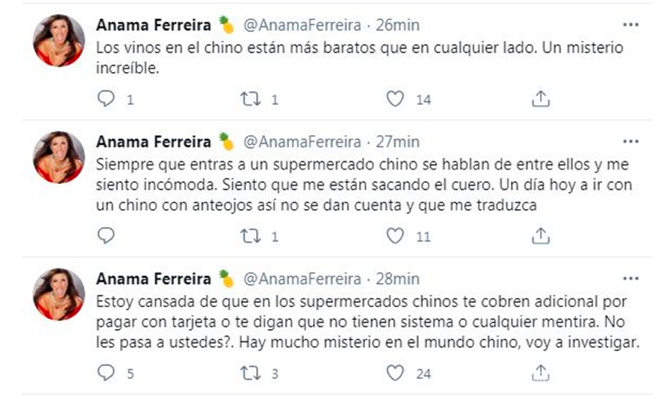This screenshot has height=399, width=659.
Task: Reply to the tweet about feeling incómoda
Action: 105,236
